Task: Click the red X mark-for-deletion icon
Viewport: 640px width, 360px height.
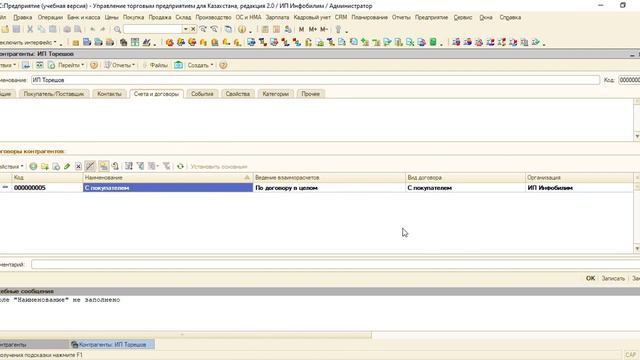Action: (78, 166)
